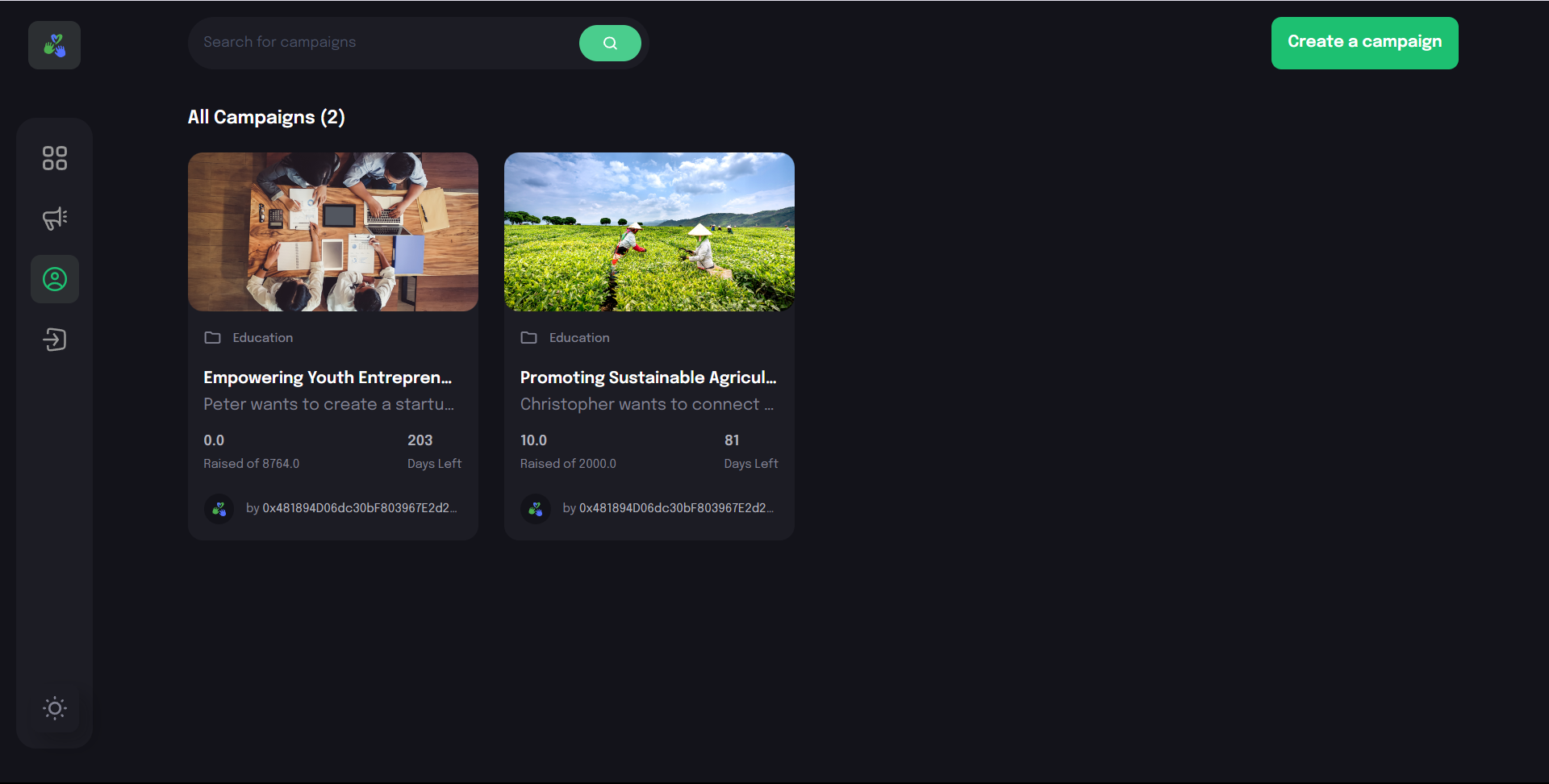
Task: Click the Create a campaign button
Action: click(x=1364, y=43)
